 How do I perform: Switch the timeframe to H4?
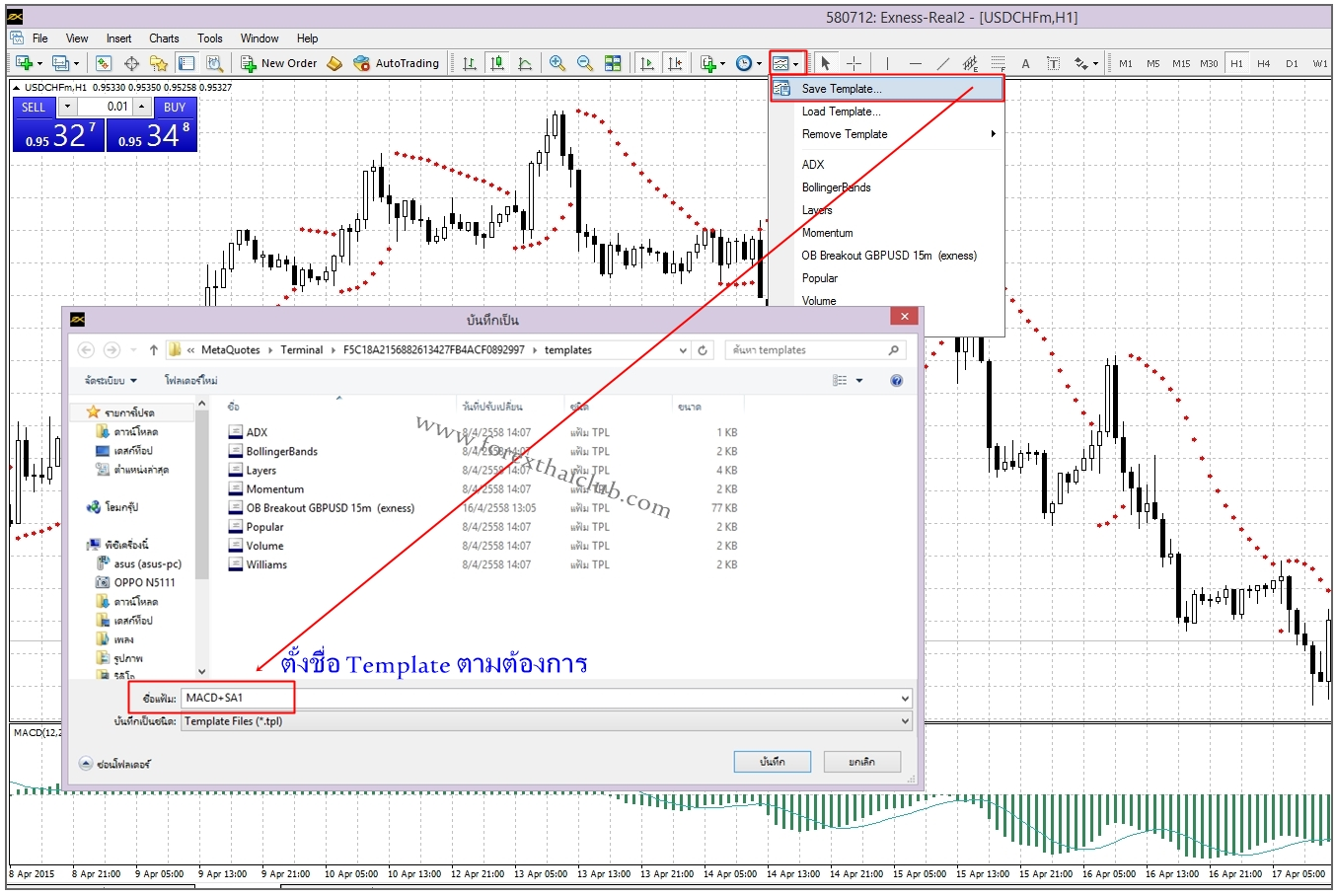tap(1264, 63)
